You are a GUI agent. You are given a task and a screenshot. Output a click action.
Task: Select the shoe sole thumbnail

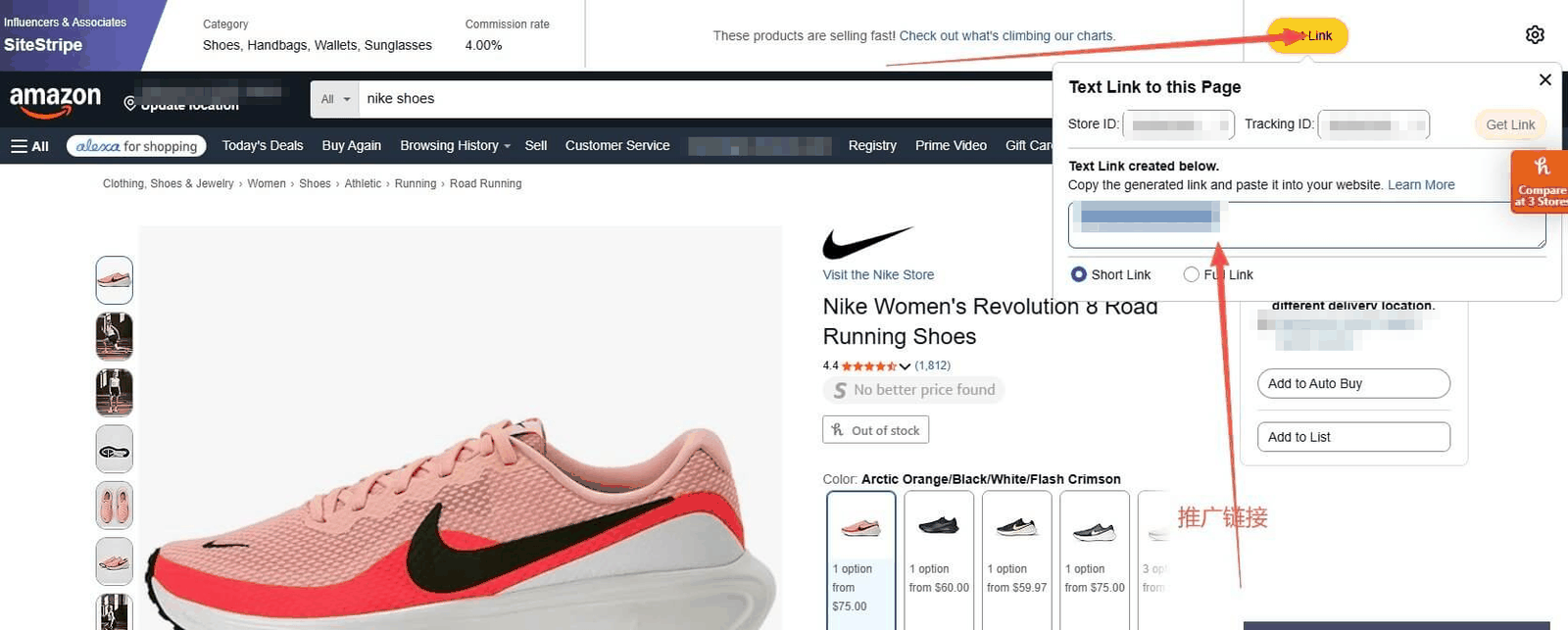click(115, 450)
